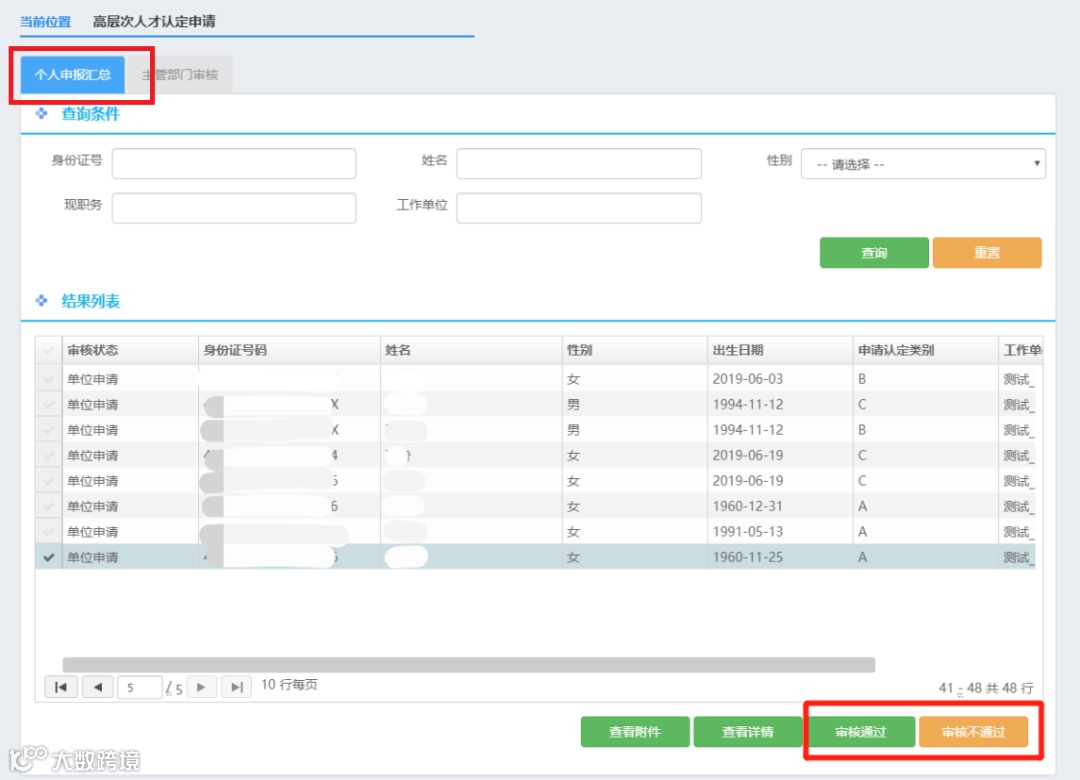Check the row with birth date 1991-05-13
Image resolution: width=1080 pixels, height=780 pixels.
pyautogui.click(x=48, y=531)
